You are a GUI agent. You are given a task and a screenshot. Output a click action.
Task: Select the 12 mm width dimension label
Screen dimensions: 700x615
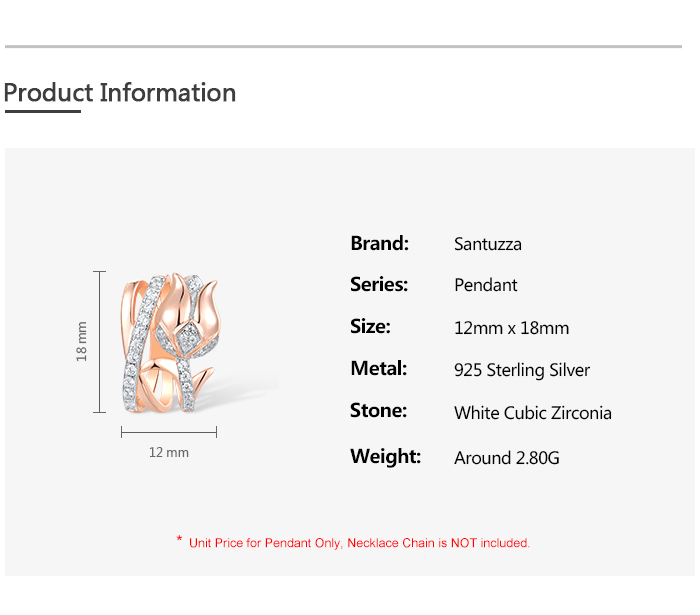(169, 452)
